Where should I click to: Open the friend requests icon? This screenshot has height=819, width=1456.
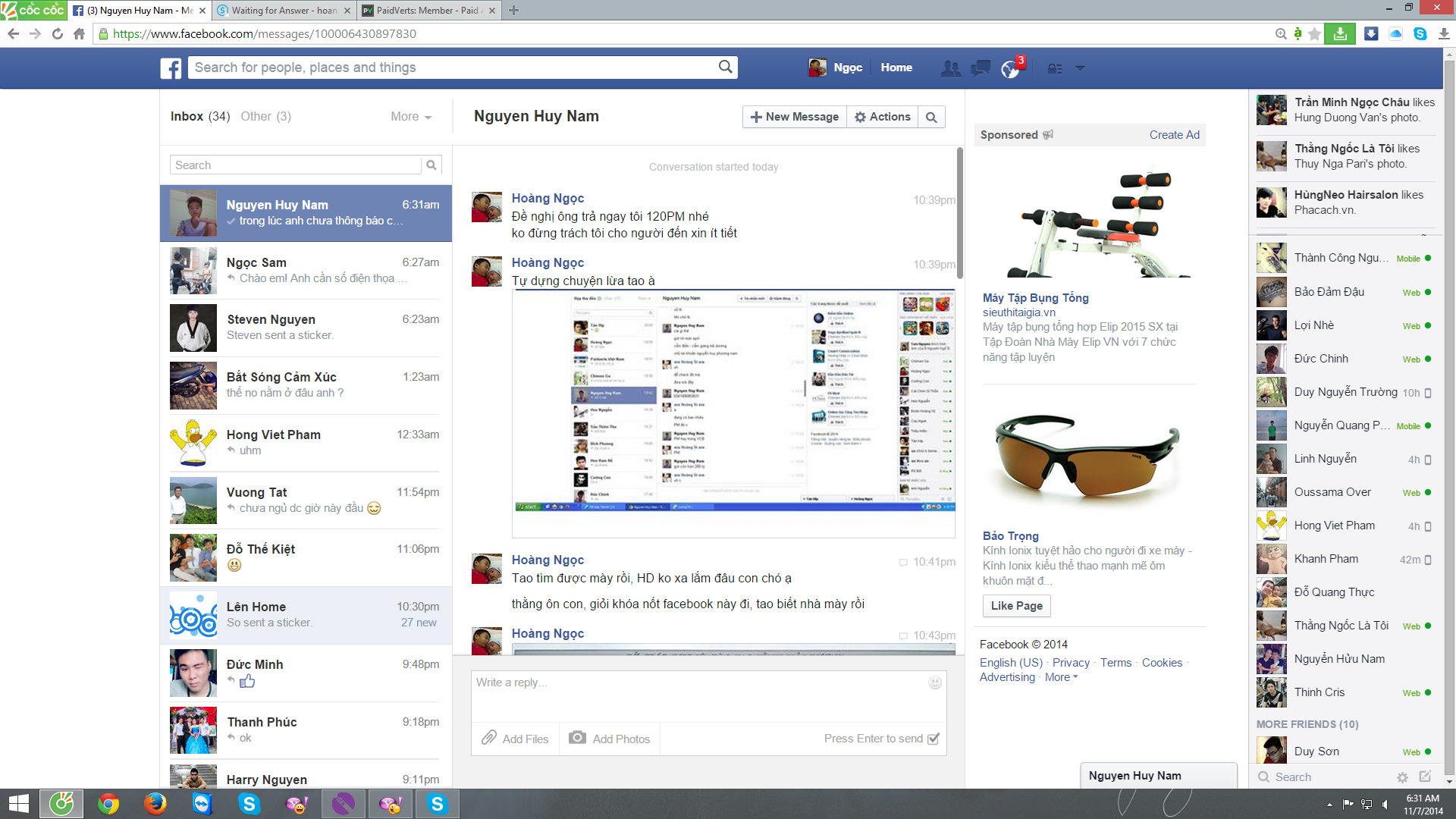coord(950,68)
